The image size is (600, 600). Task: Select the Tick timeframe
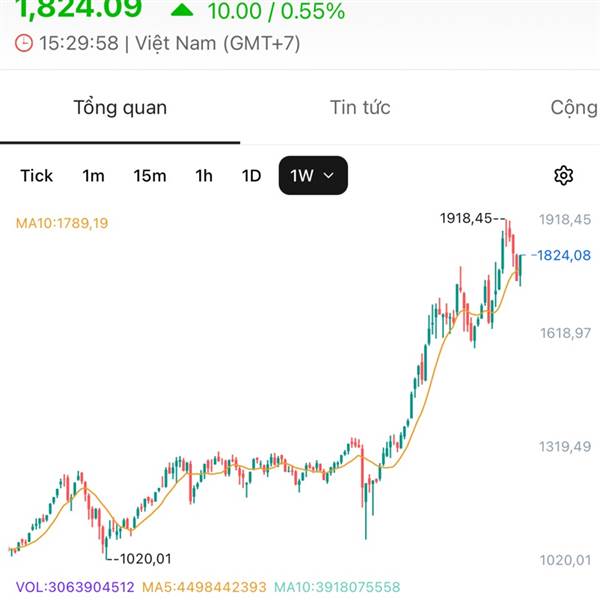tap(37, 176)
